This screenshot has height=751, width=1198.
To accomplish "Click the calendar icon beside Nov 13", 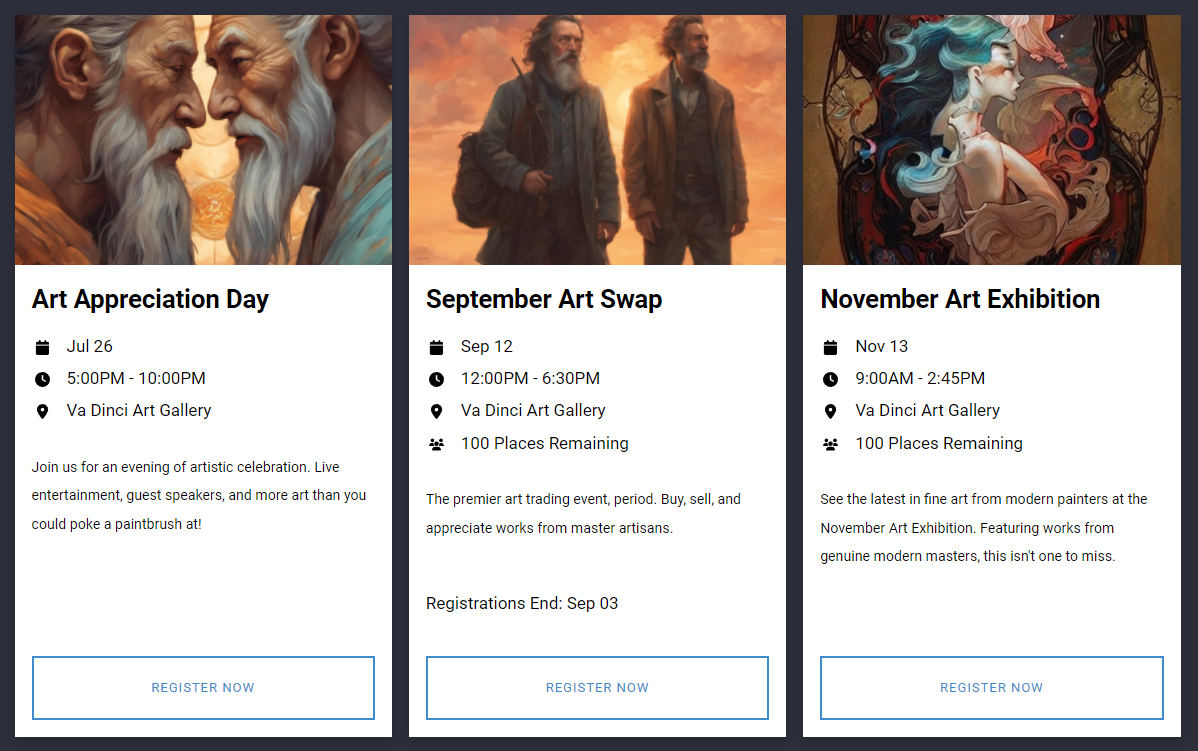I will pyautogui.click(x=831, y=348).
